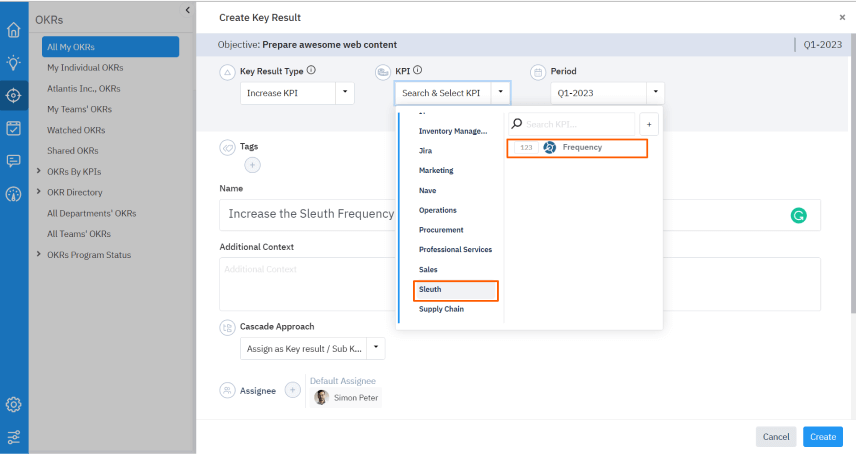856x454 pixels.
Task: Click Simon Peter's avatar
Action: pyautogui.click(x=321, y=398)
